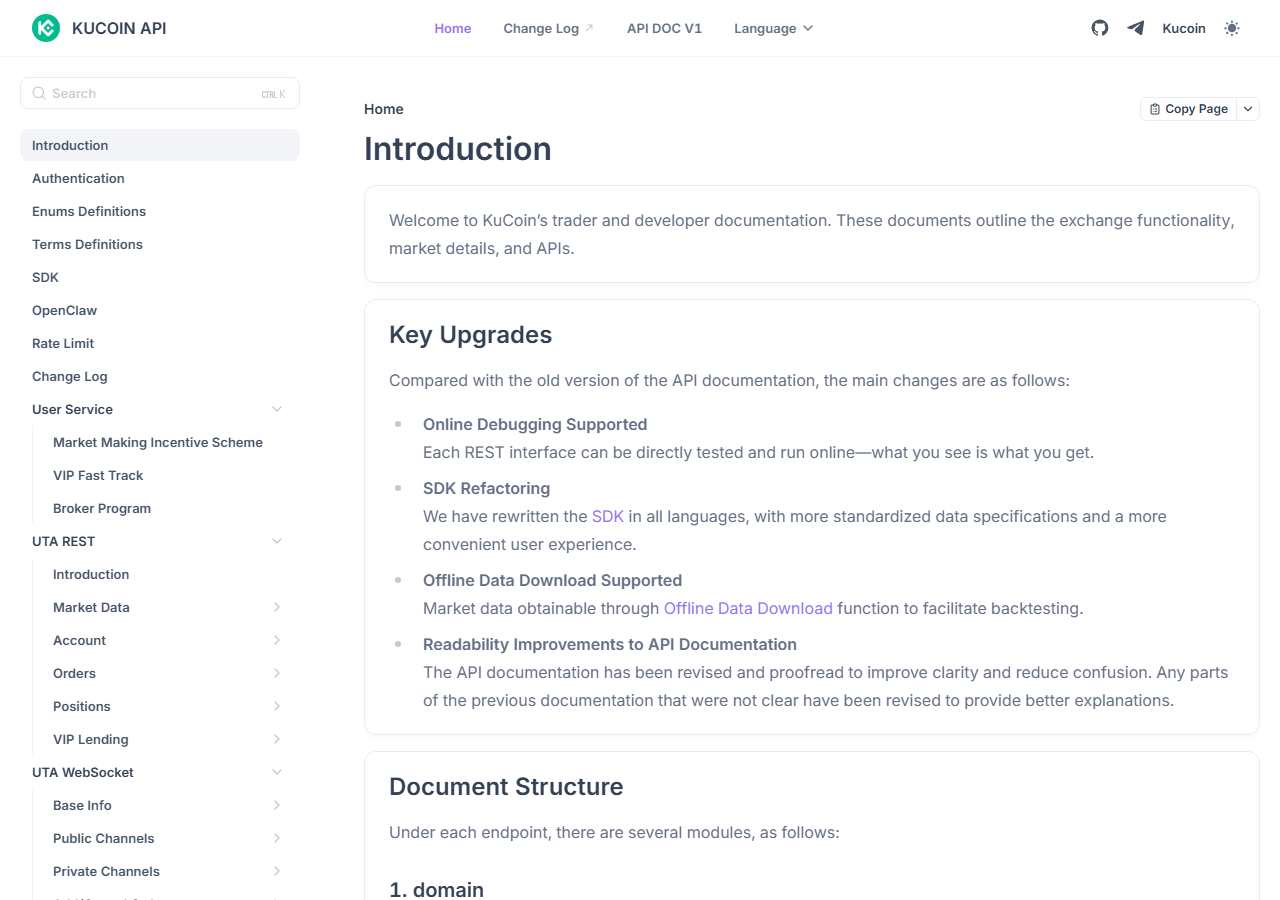1280x900 pixels.
Task: Open the SDK link in SDK Refactoring
Action: (x=608, y=516)
